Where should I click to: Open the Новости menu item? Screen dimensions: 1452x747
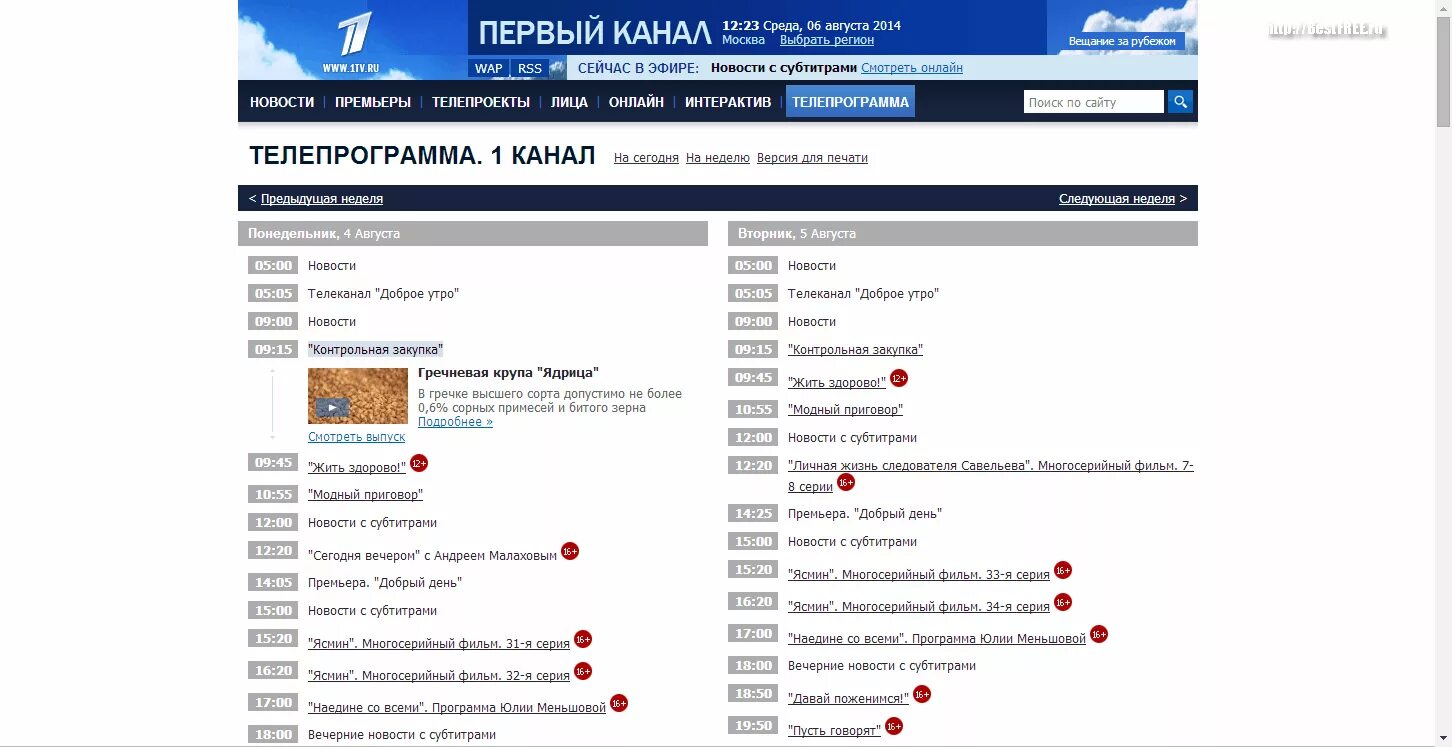282,102
